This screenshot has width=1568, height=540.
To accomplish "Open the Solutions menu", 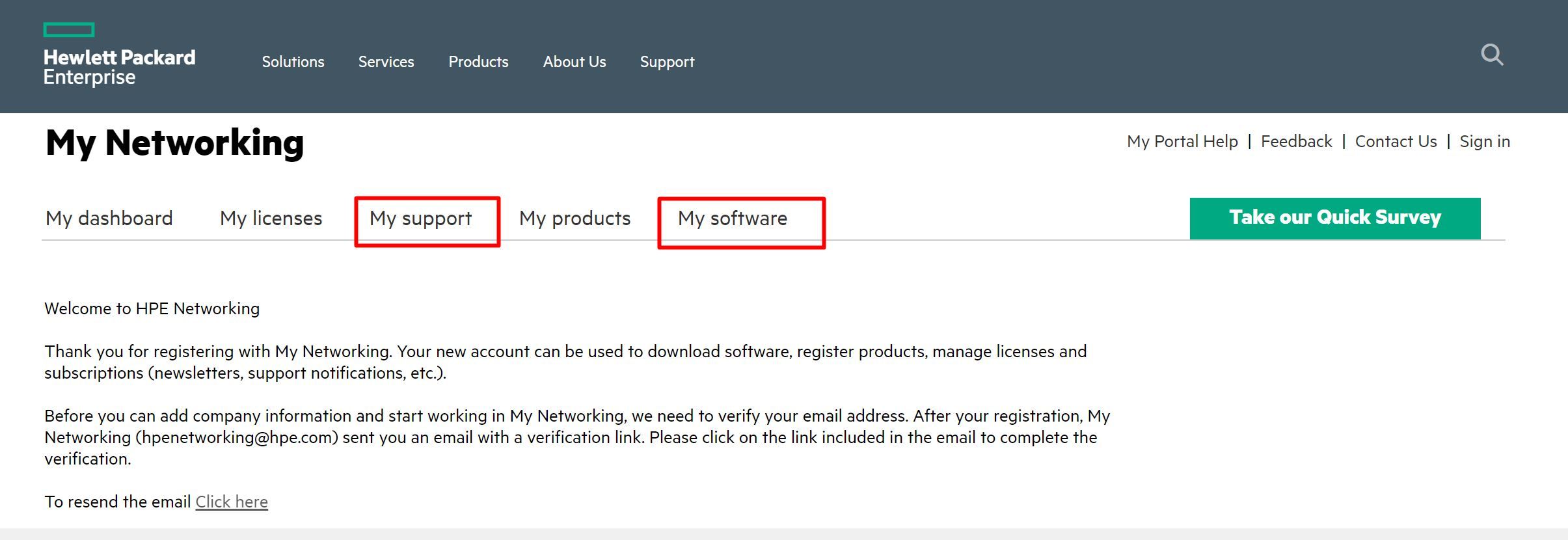I will pyautogui.click(x=293, y=62).
